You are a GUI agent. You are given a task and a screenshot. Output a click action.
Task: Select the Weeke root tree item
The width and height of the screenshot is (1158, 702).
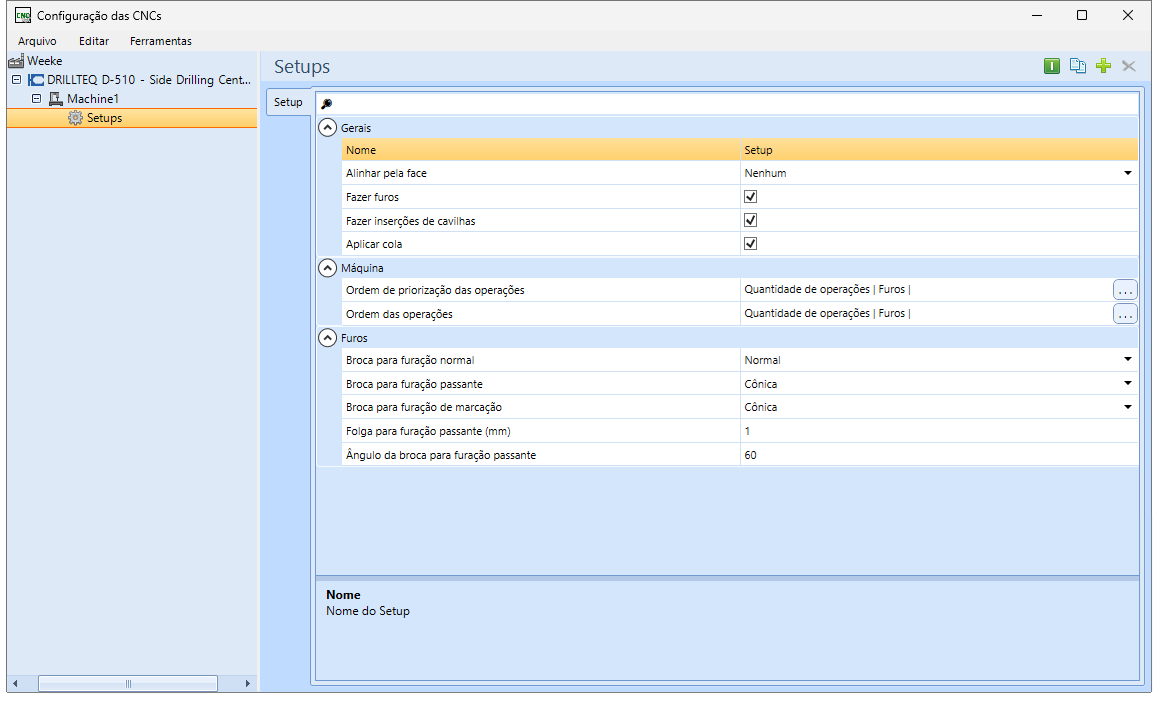pyautogui.click(x=45, y=61)
